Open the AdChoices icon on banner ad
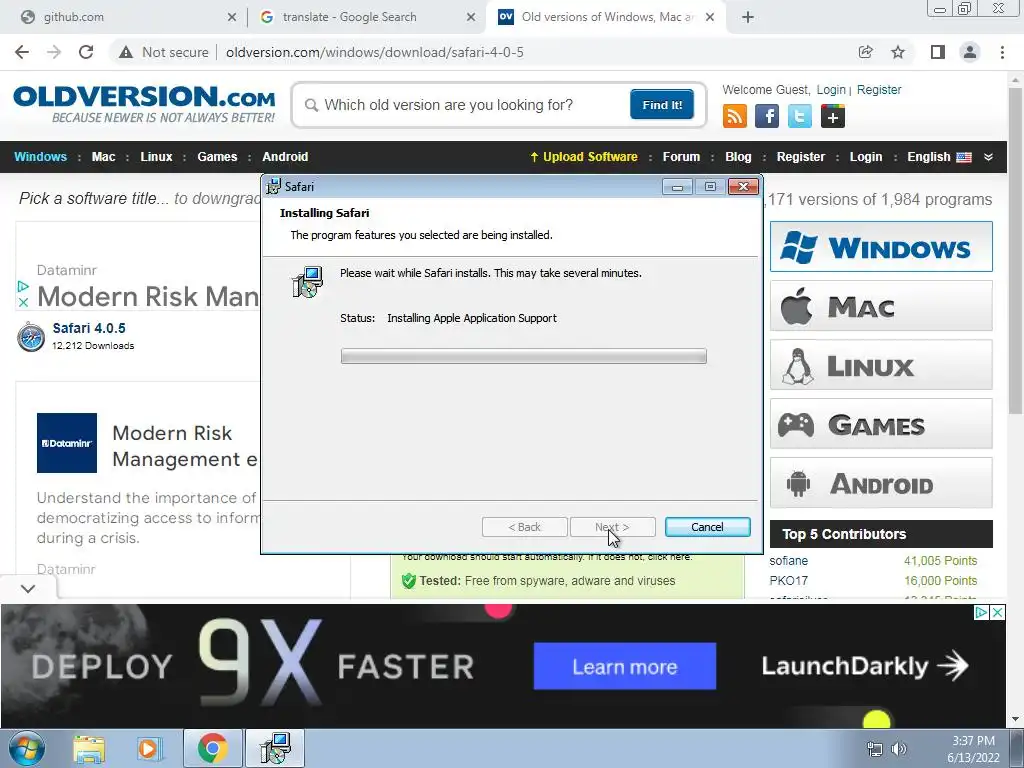The width and height of the screenshot is (1024, 768). click(981, 613)
